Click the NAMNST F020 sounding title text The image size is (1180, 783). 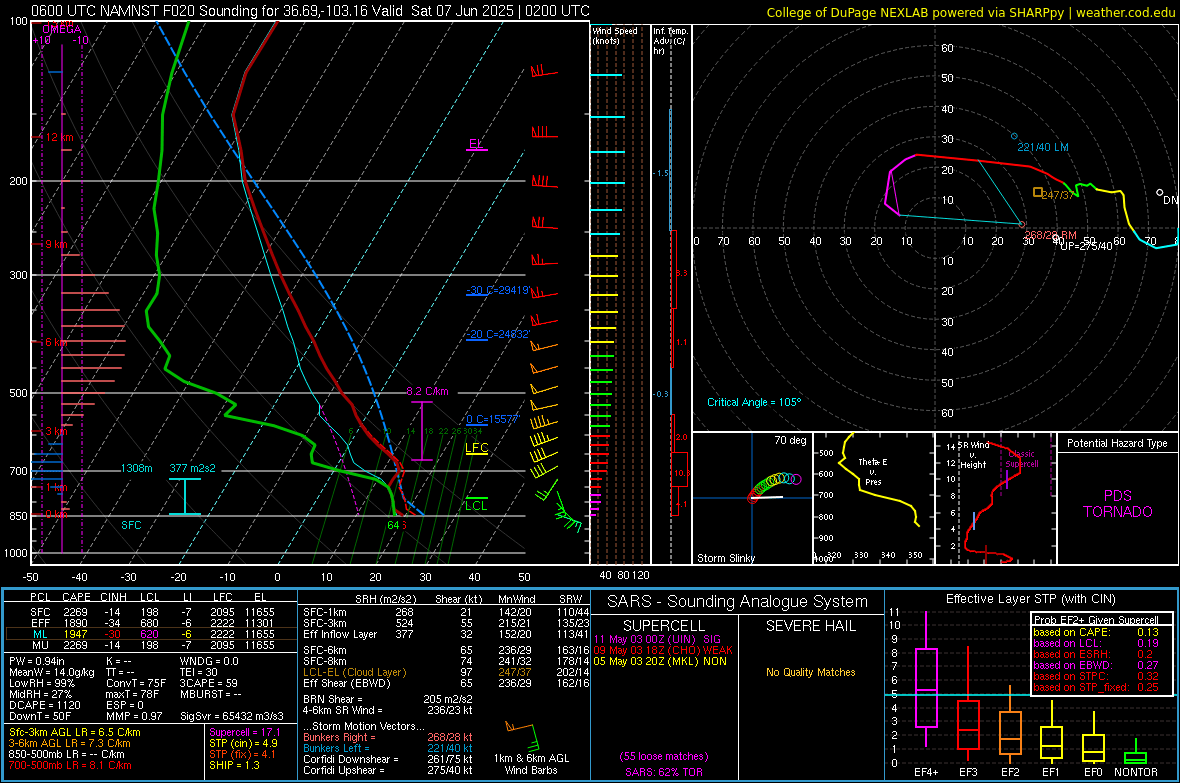point(310,11)
